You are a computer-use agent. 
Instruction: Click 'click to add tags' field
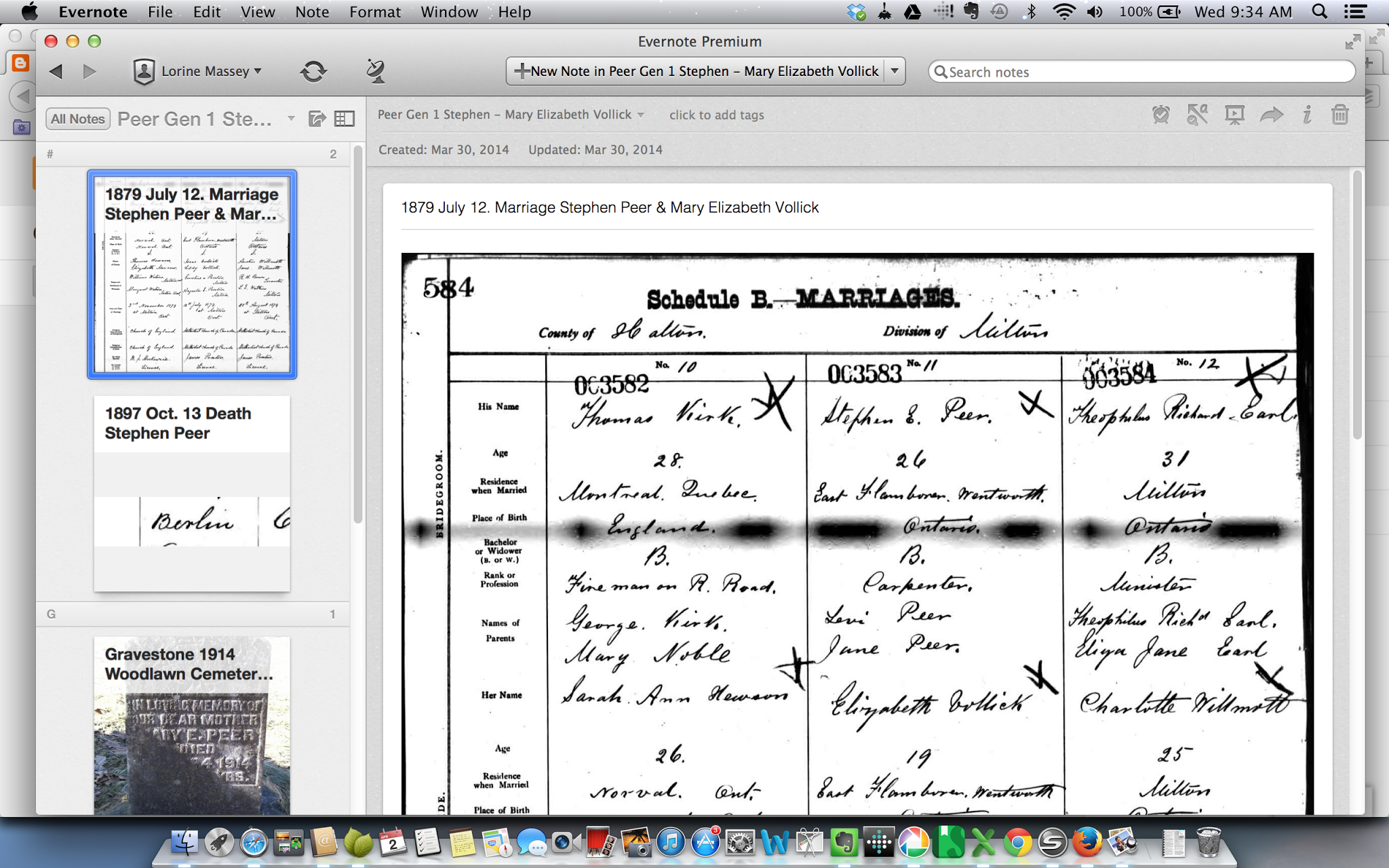(716, 115)
